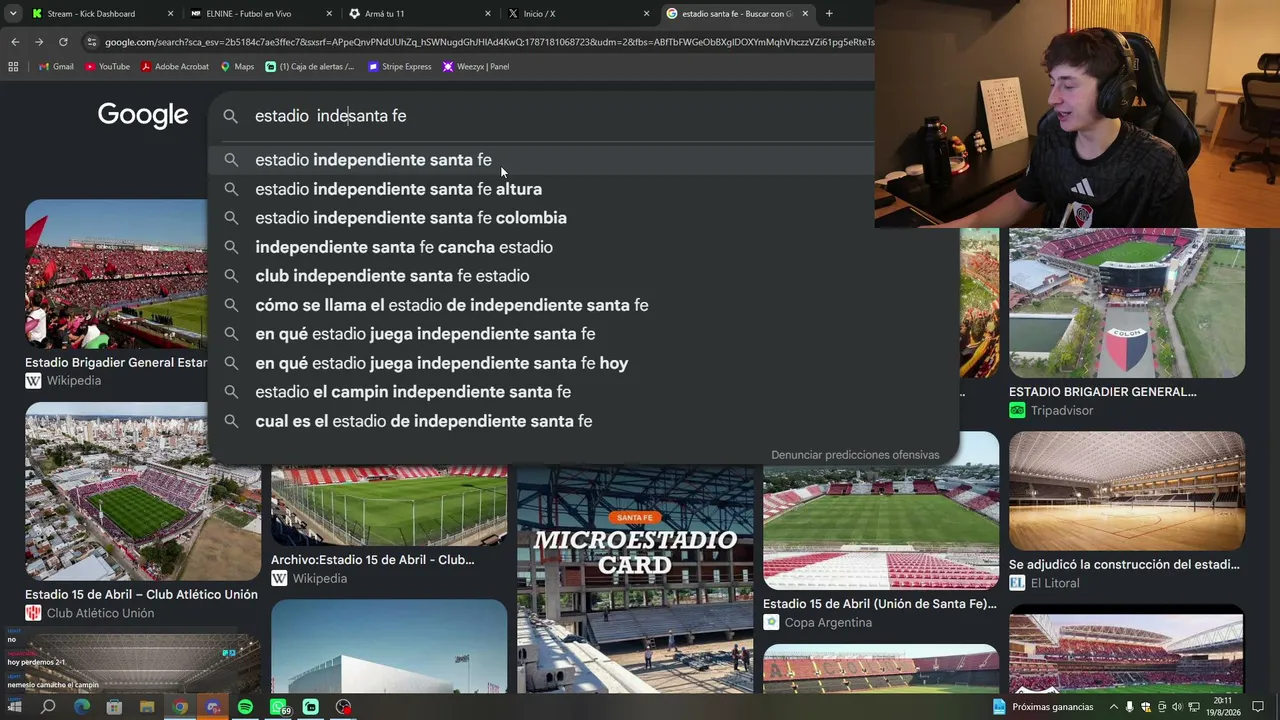Click the browser forward arrow
The width and height of the screenshot is (1280, 720).
39,42
